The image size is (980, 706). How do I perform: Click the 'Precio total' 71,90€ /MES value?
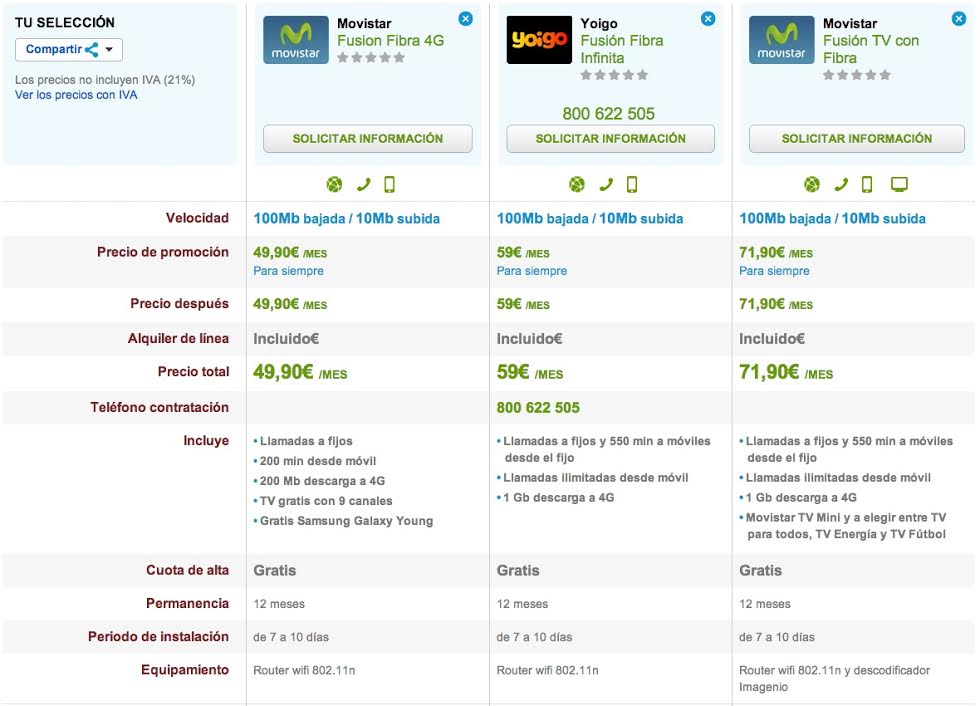tap(786, 372)
